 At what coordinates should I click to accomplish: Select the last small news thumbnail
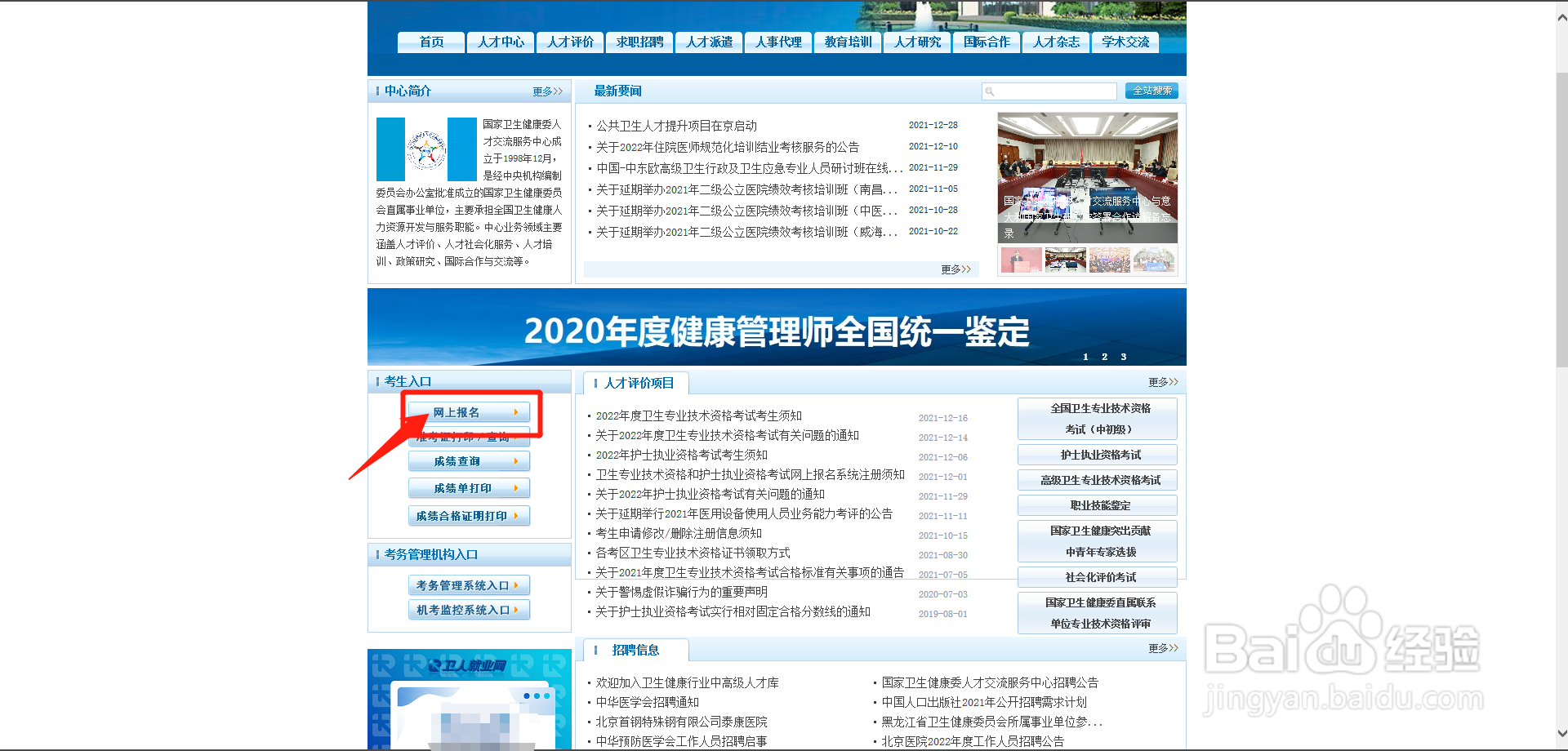click(1153, 260)
